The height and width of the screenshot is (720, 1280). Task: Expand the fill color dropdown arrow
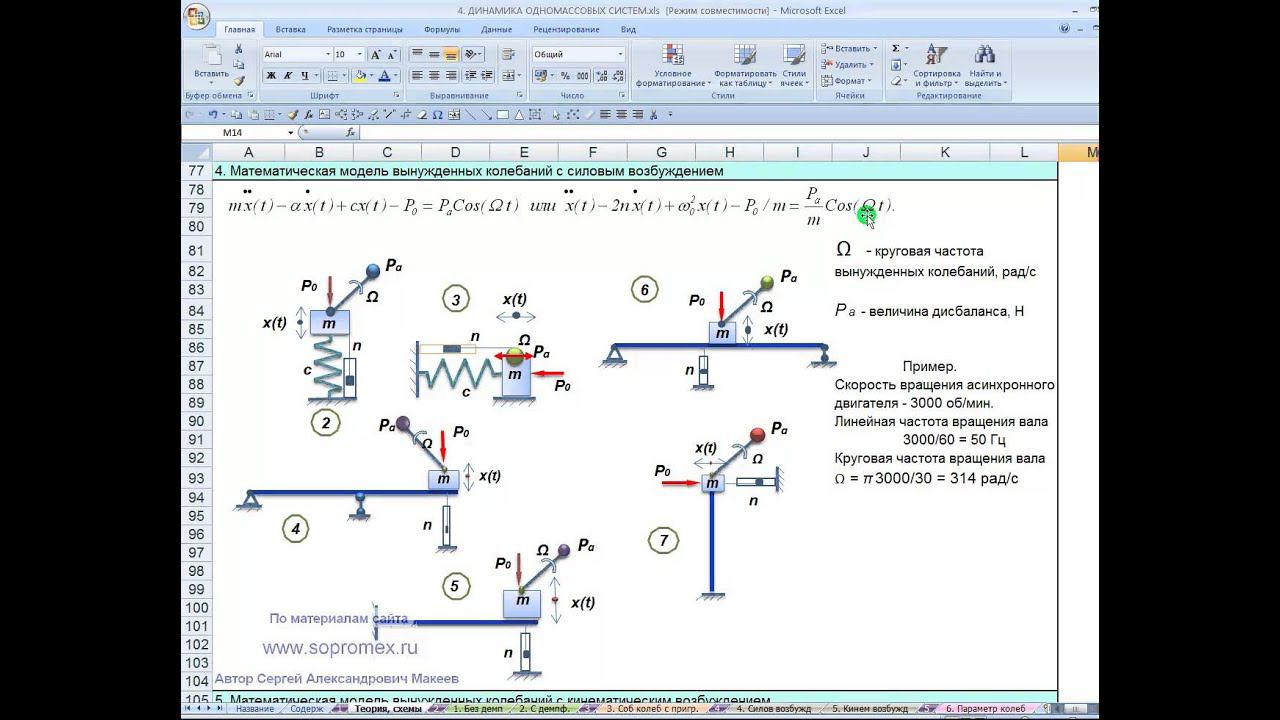pos(371,75)
